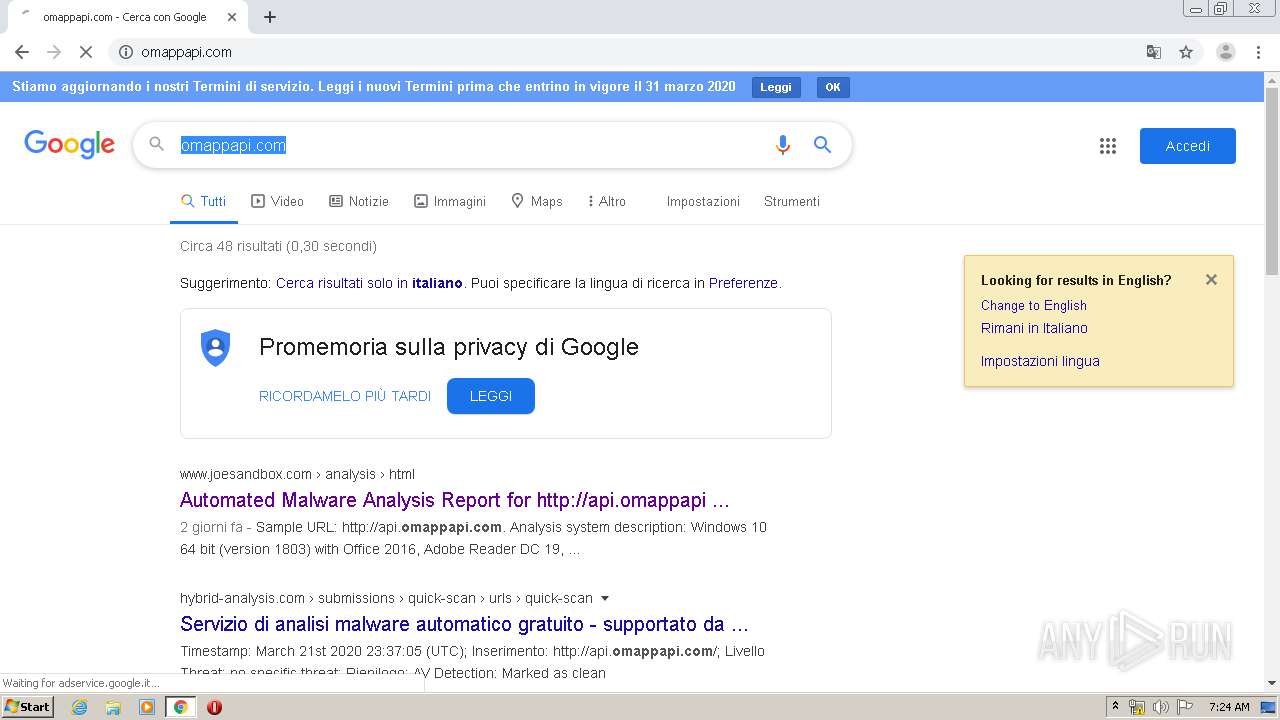Show hidden tray icons arrow
1280x720 pixels.
pyautogui.click(x=1116, y=707)
